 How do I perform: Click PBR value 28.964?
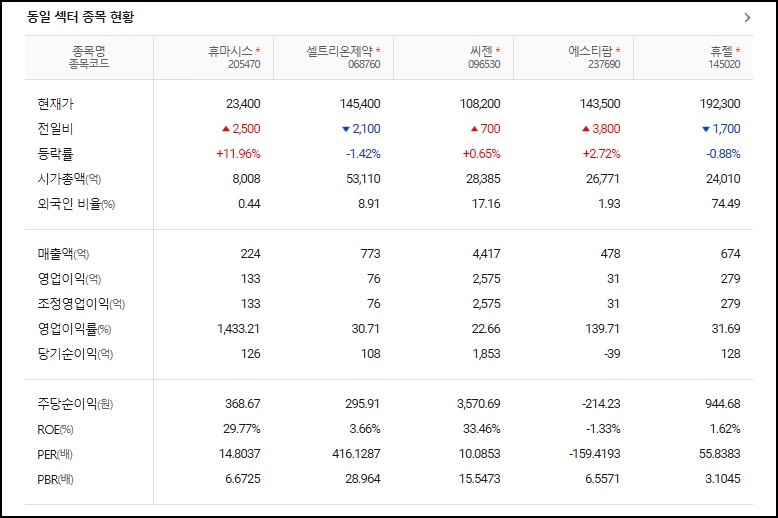(x=363, y=479)
